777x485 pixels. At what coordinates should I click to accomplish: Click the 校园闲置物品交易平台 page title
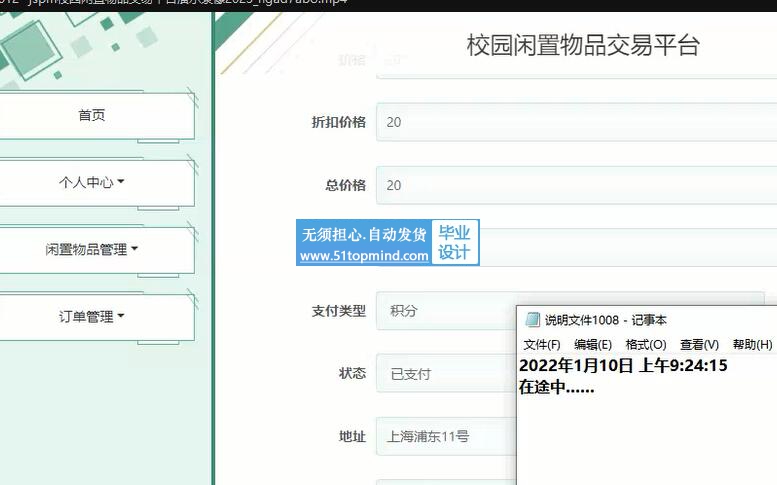(x=583, y=45)
